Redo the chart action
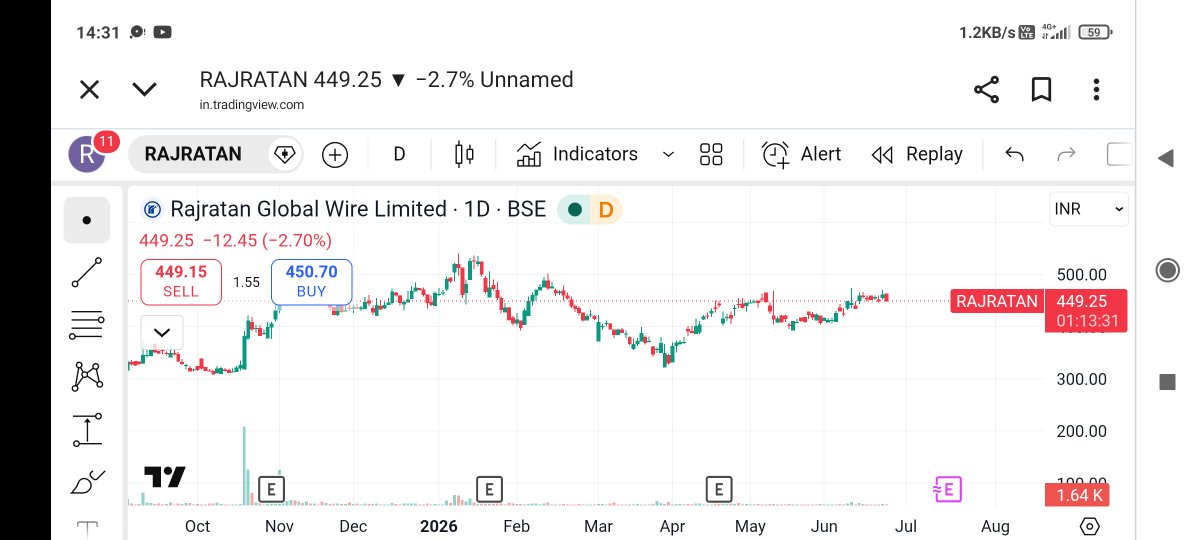Viewport: 1200px width, 540px height. (1067, 154)
